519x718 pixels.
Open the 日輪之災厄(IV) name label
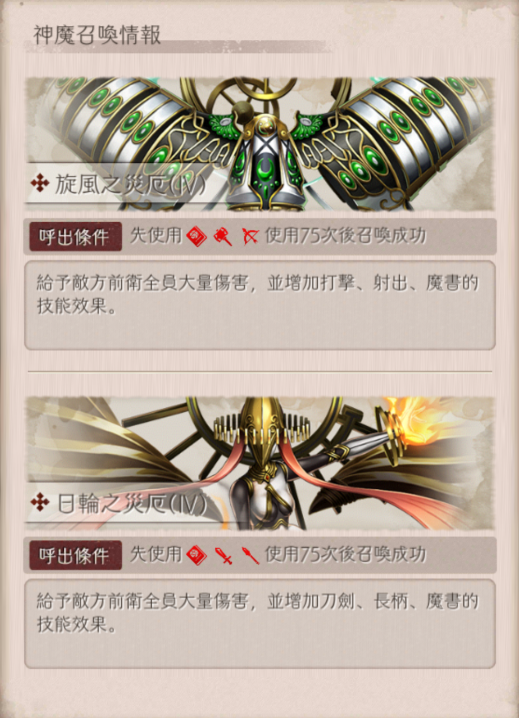tap(132, 503)
